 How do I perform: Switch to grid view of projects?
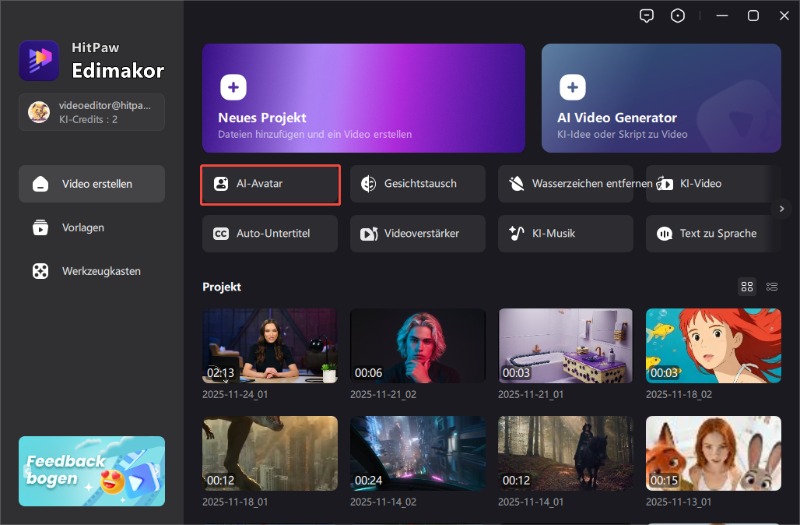pyautogui.click(x=747, y=287)
